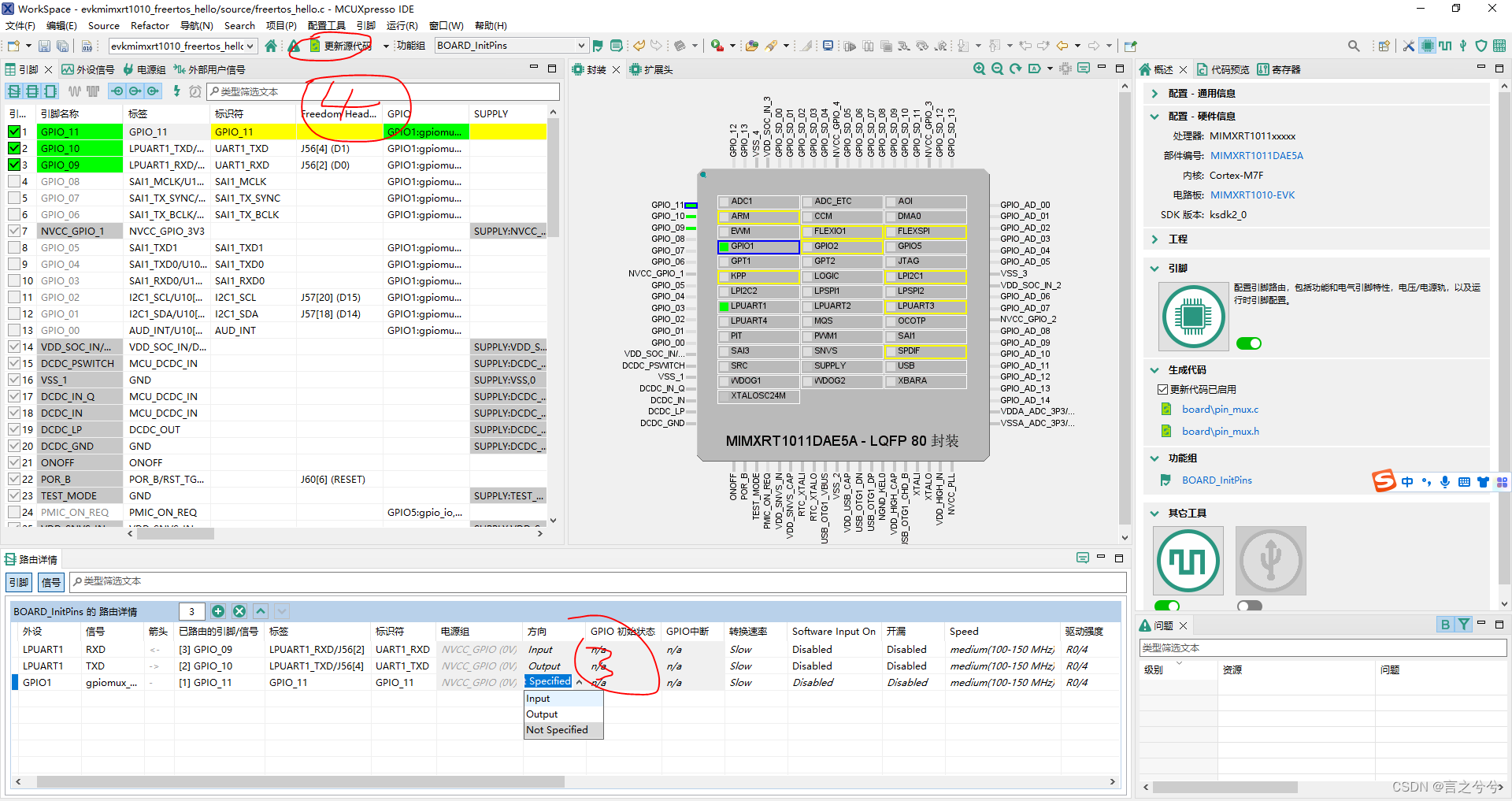The width and height of the screenshot is (1512, 801).
Task: Collapse the 配置 - 硬件信息 section
Action: coord(1154,116)
